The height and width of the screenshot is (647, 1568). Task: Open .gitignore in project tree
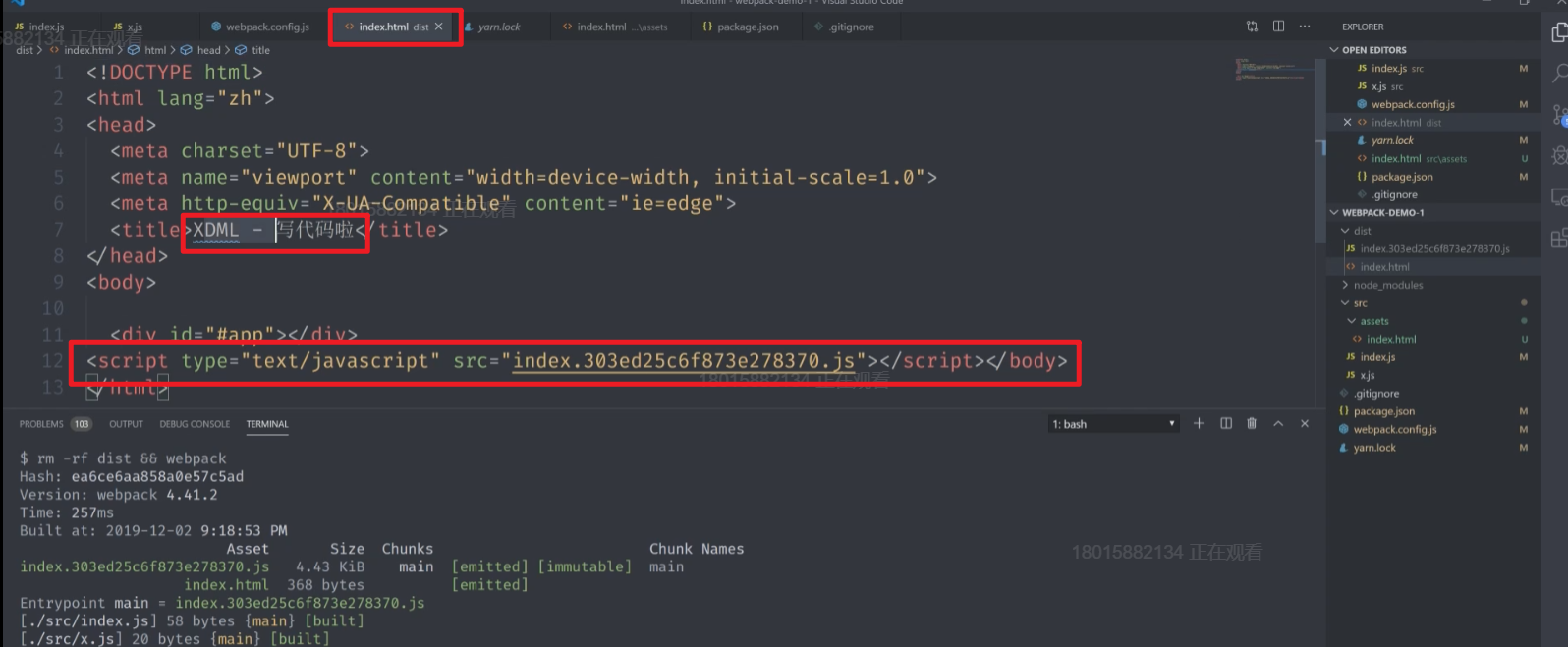pyautogui.click(x=1432, y=394)
